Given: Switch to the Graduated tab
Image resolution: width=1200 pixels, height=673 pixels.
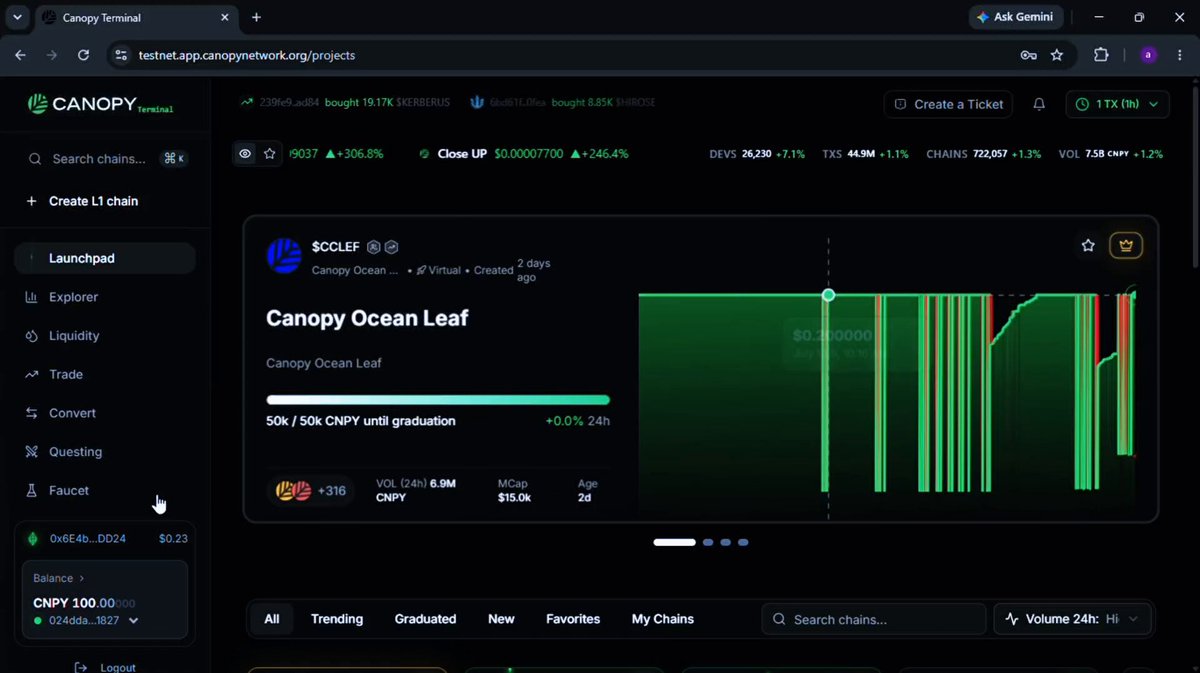Looking at the screenshot, I should coord(425,619).
